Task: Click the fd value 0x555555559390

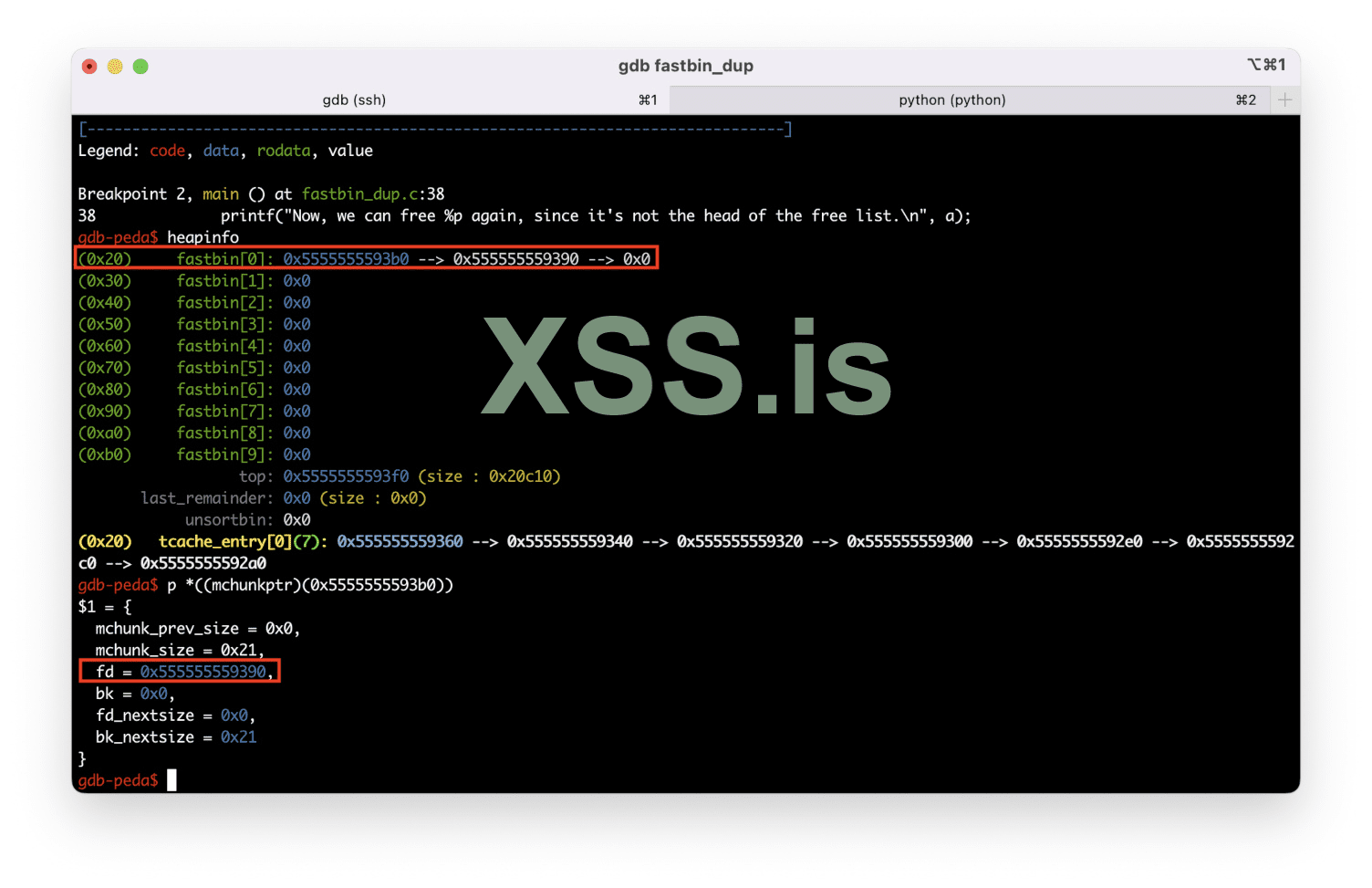Action: pyautogui.click(x=203, y=672)
